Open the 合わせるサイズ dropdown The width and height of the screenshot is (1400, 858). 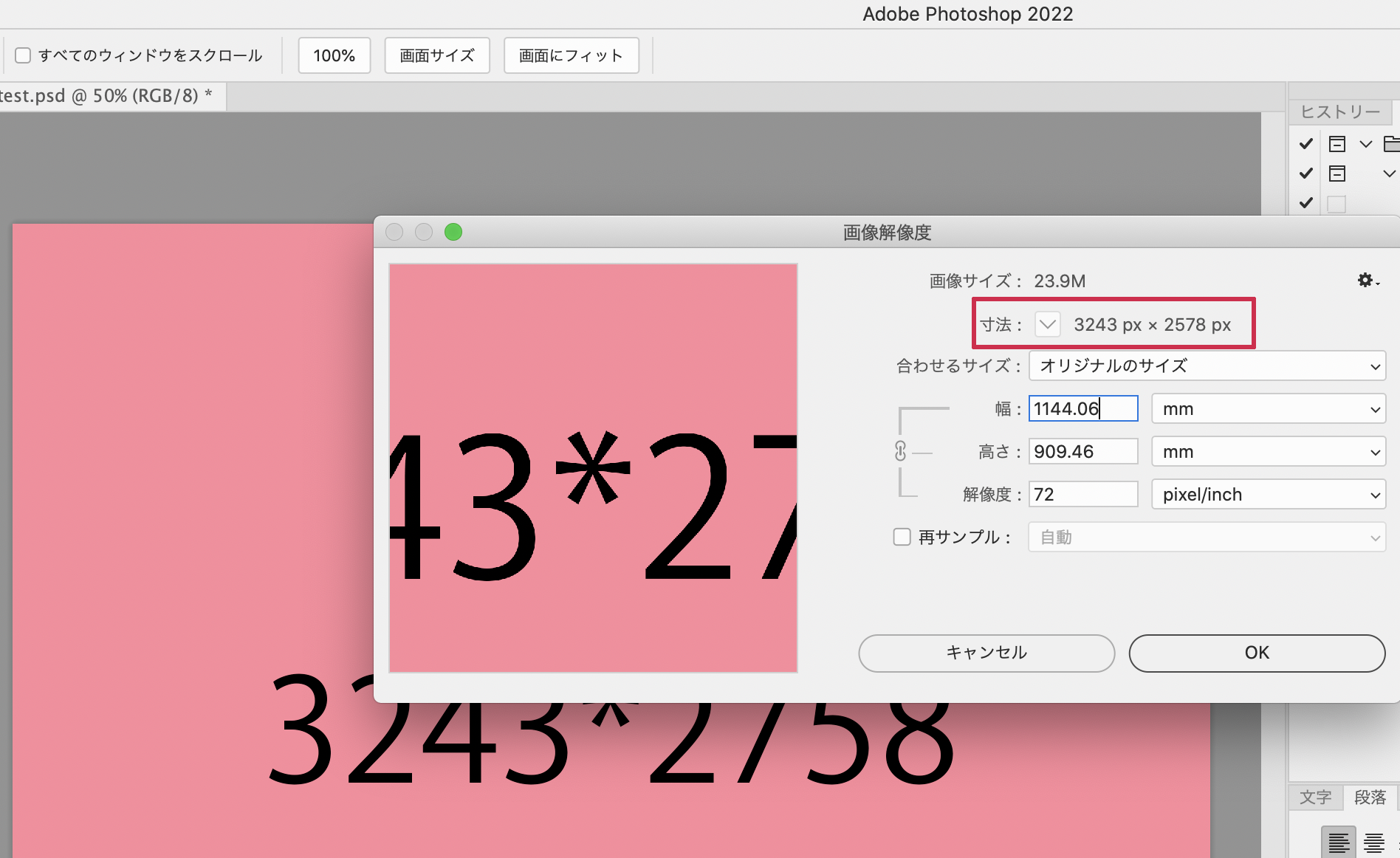(1207, 365)
